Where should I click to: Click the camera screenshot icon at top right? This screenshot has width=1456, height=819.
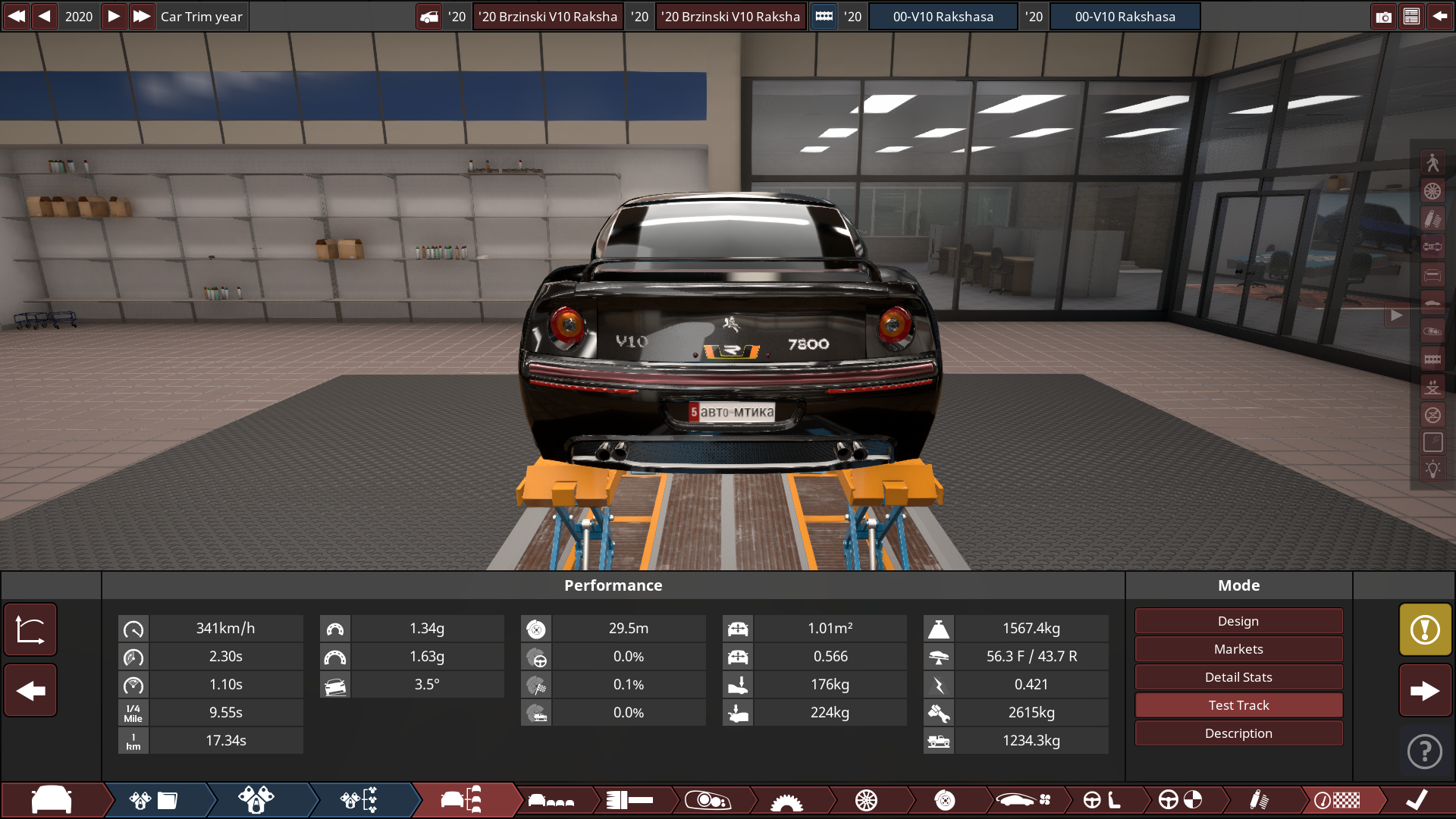[1383, 16]
